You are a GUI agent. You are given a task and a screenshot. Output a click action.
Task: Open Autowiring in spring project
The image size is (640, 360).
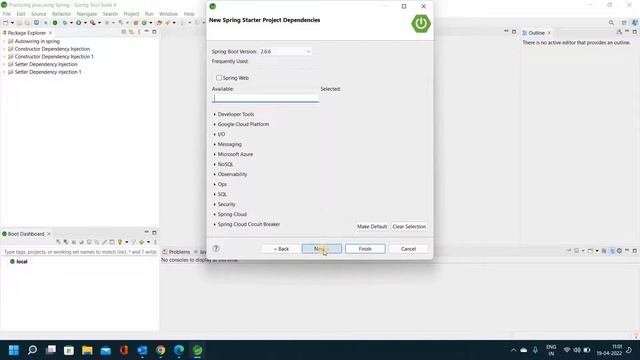(37, 41)
